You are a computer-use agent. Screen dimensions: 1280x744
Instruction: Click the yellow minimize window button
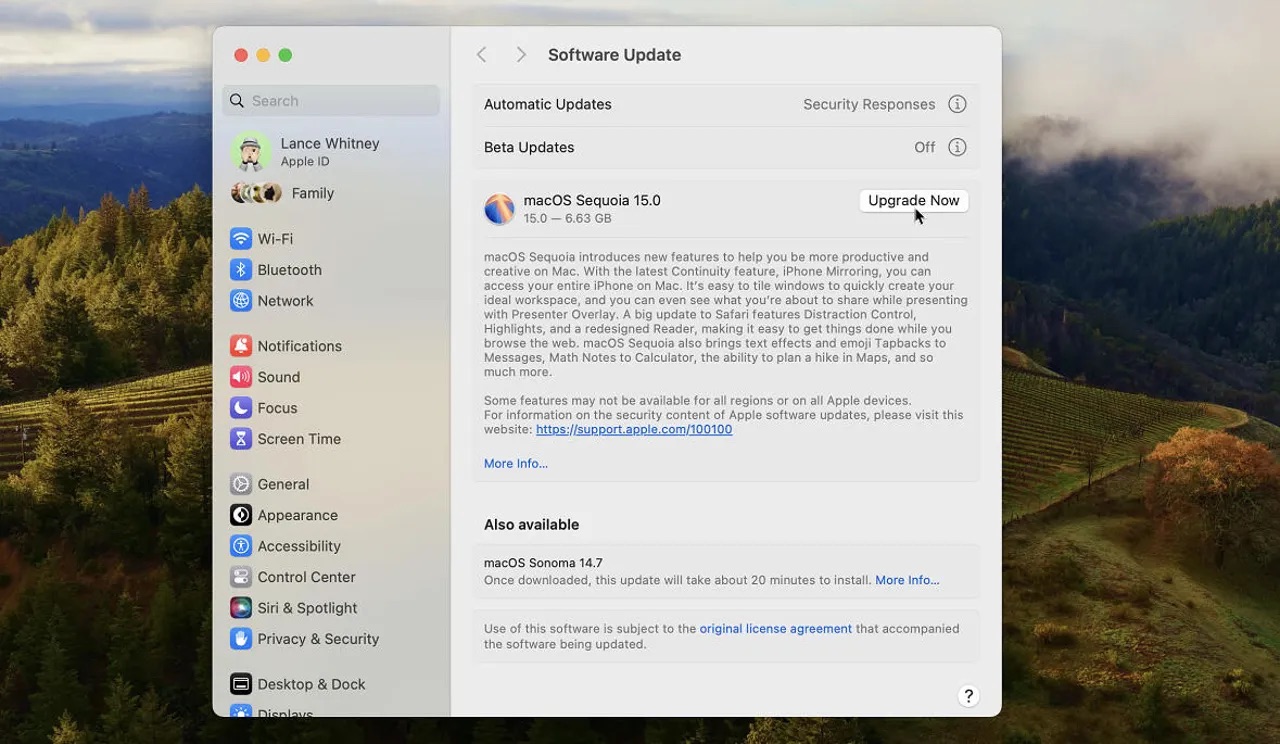tap(263, 55)
